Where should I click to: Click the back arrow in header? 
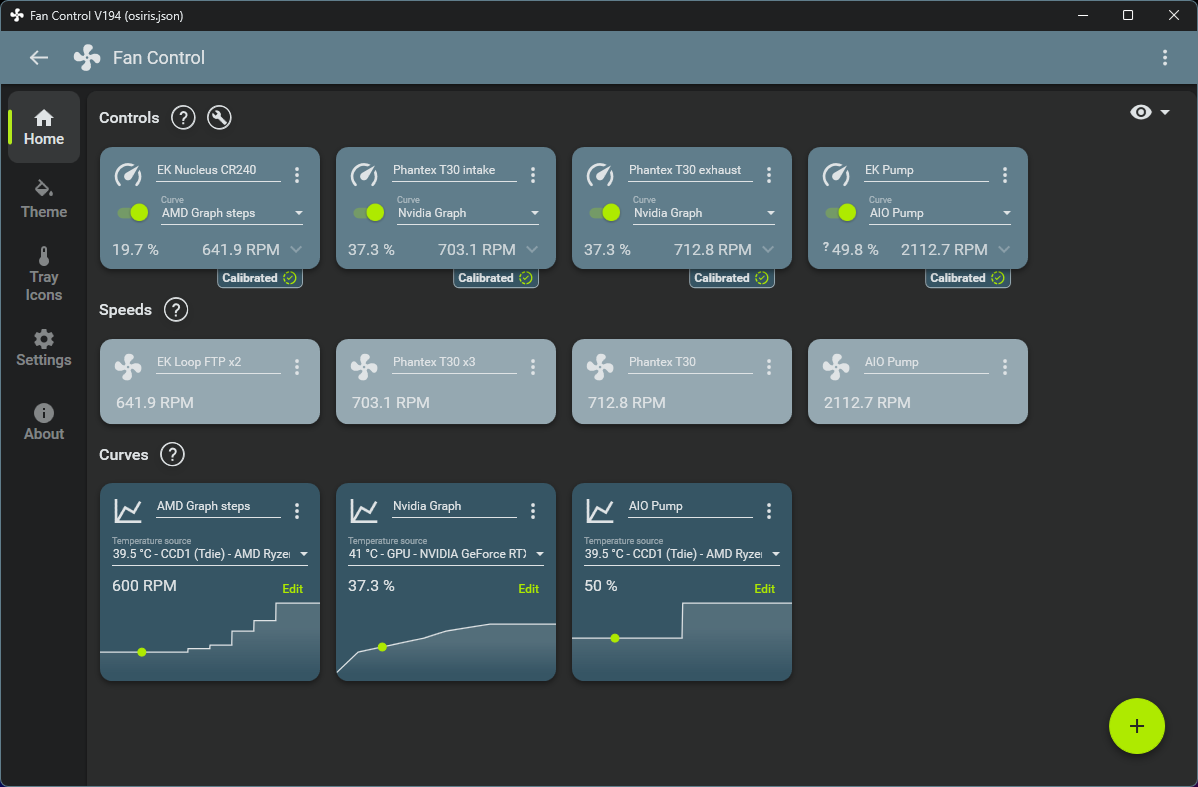[39, 58]
